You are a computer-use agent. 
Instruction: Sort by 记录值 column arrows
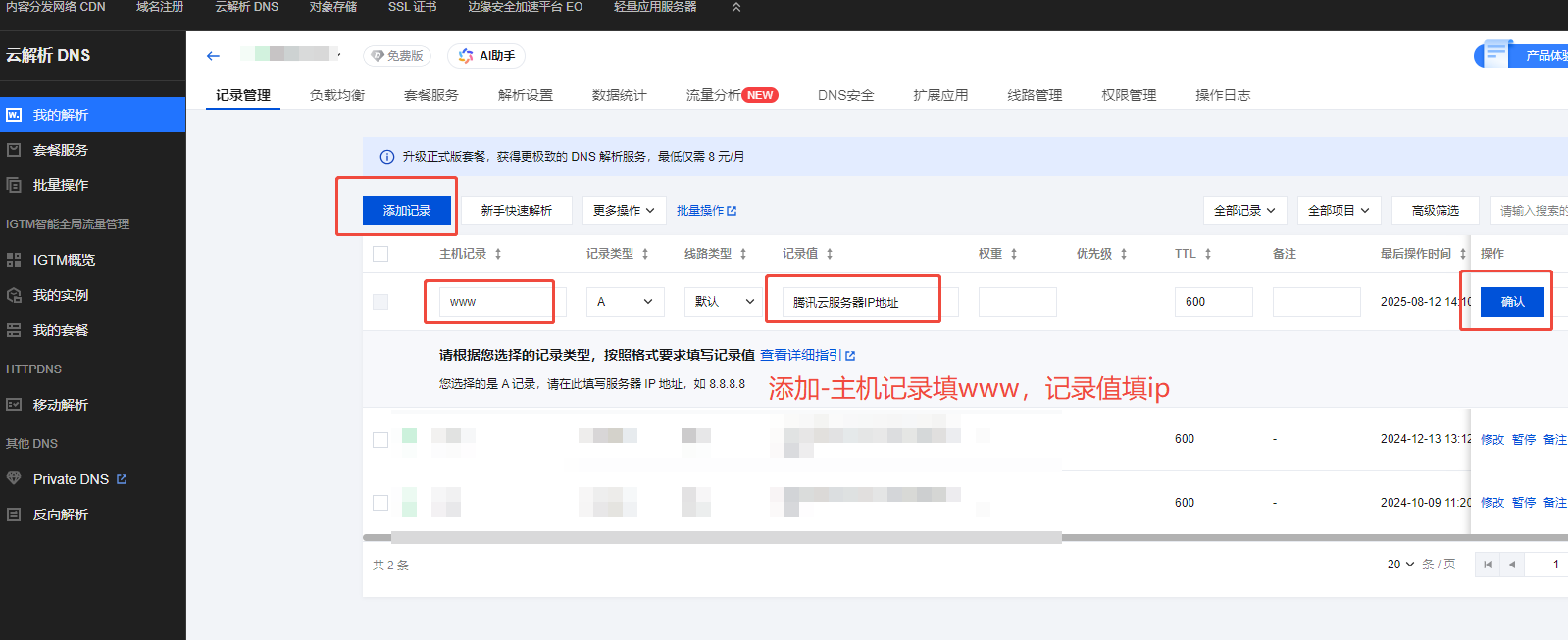tap(830, 254)
